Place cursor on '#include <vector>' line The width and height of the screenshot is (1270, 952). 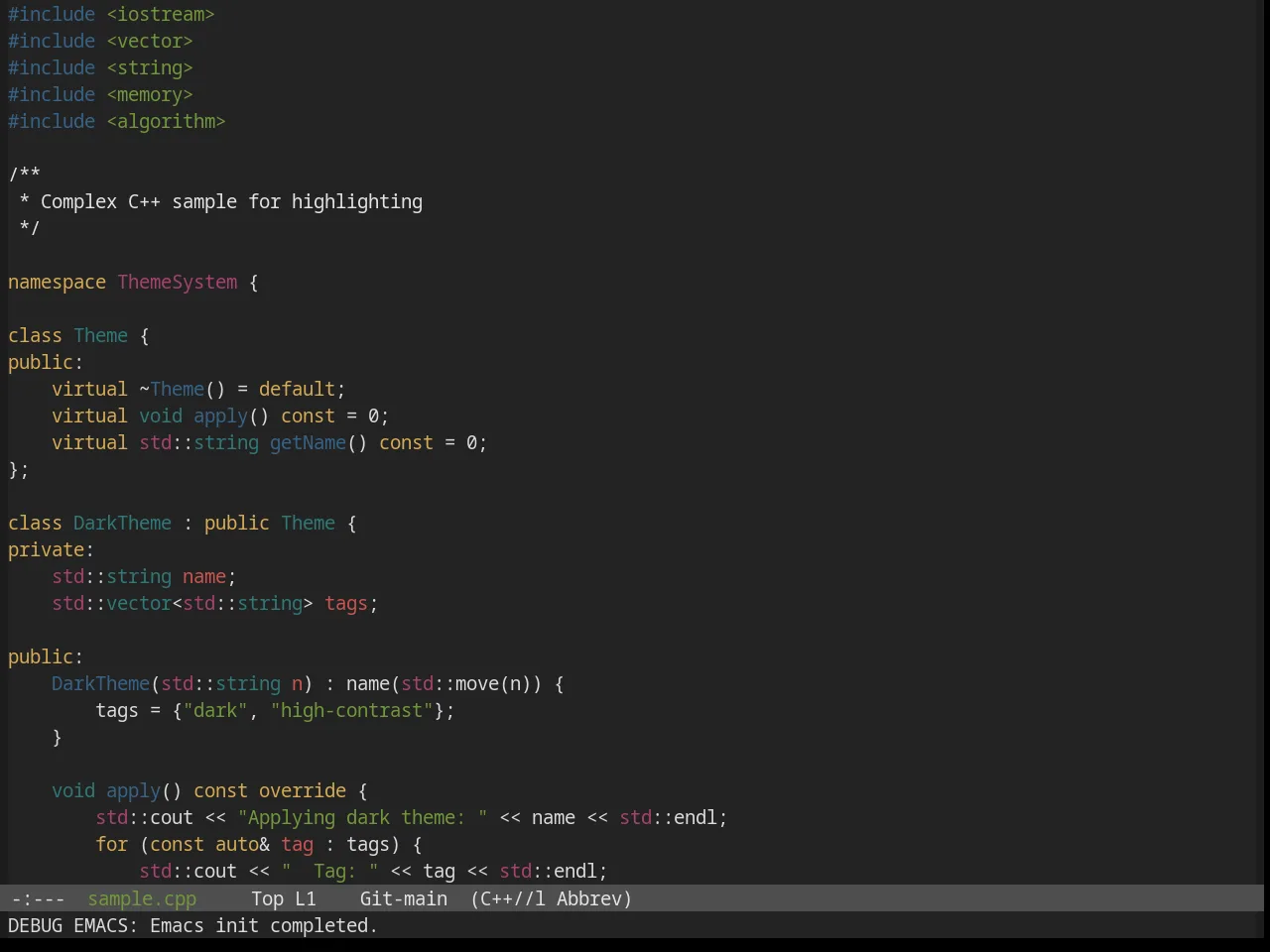[x=100, y=41]
